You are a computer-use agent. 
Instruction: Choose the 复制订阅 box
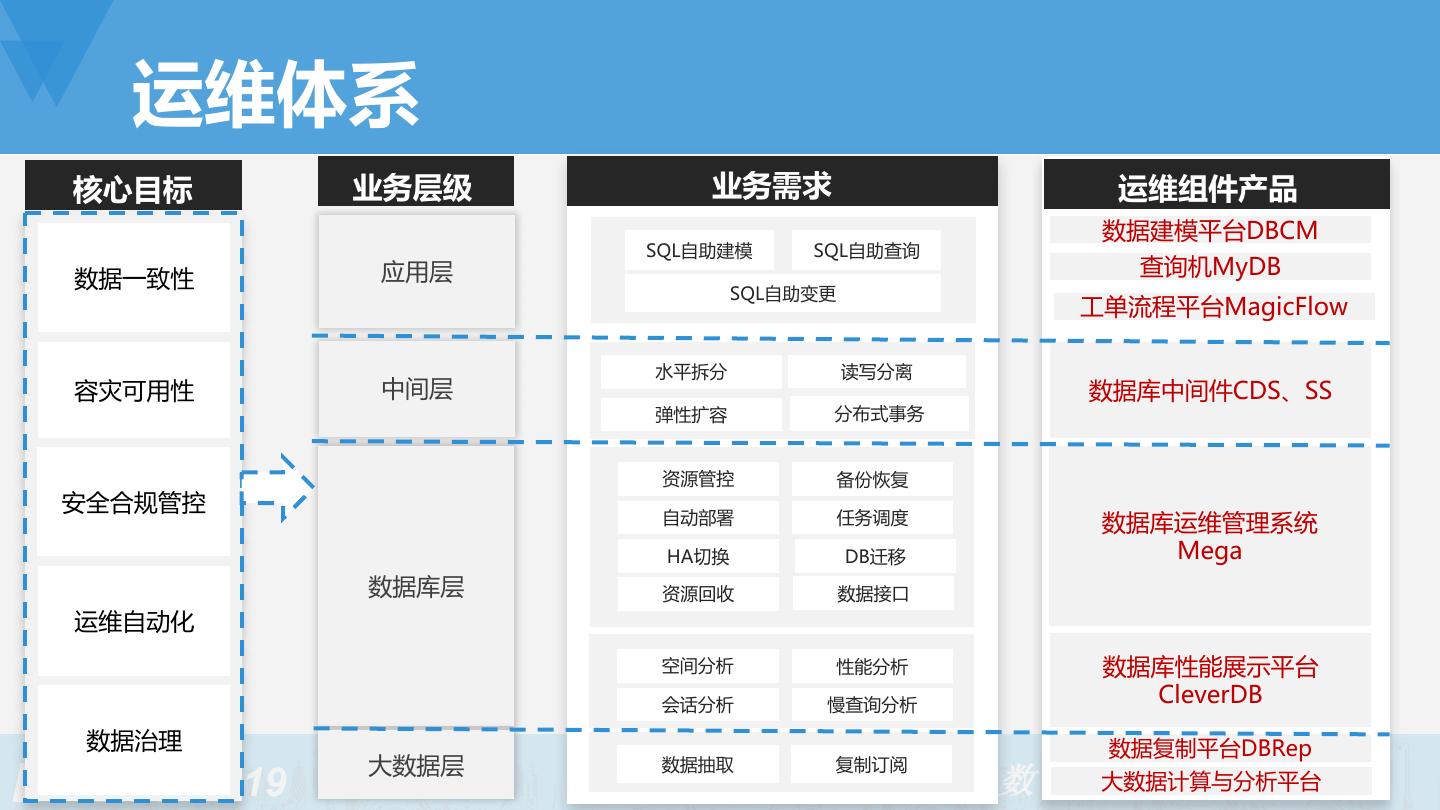(871, 765)
